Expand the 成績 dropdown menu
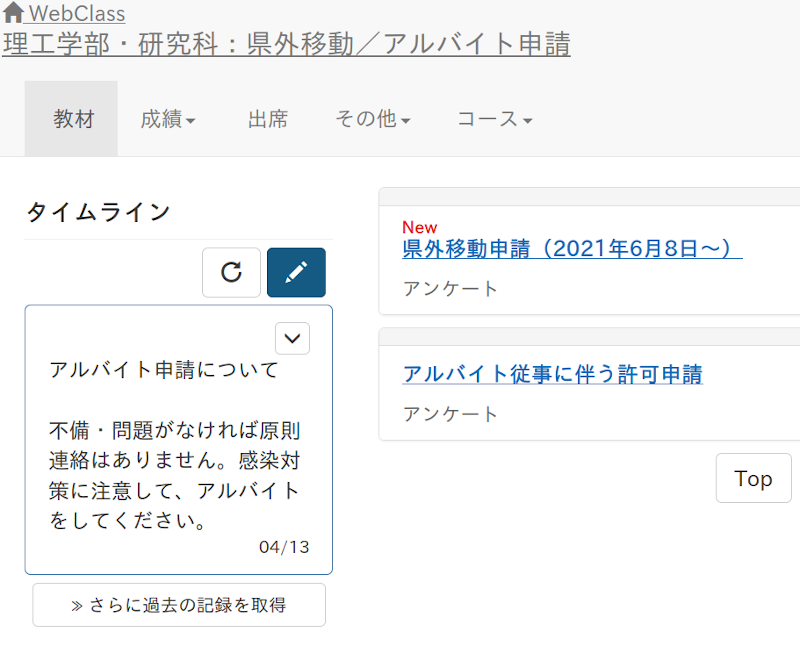The height and width of the screenshot is (646, 800). point(168,119)
